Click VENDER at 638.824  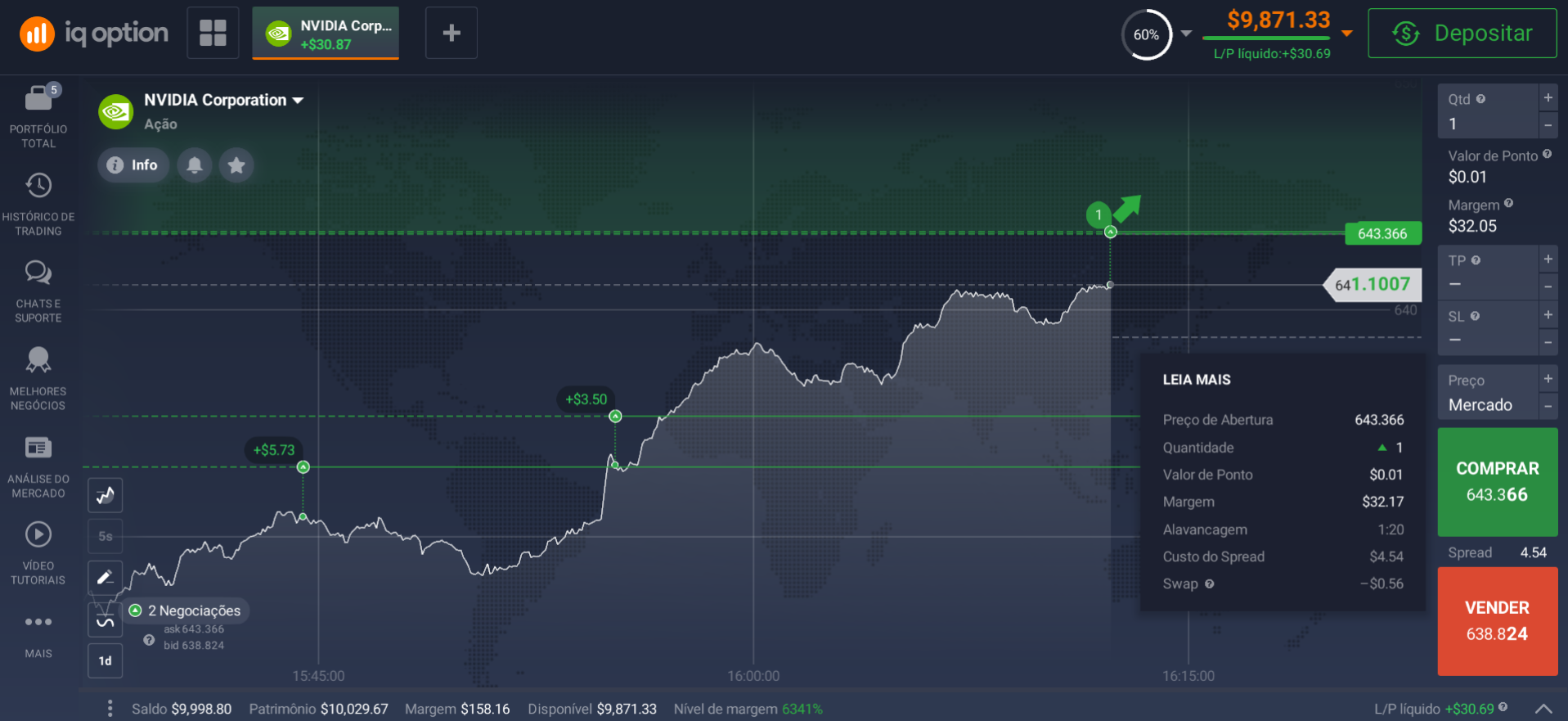coord(1498,621)
